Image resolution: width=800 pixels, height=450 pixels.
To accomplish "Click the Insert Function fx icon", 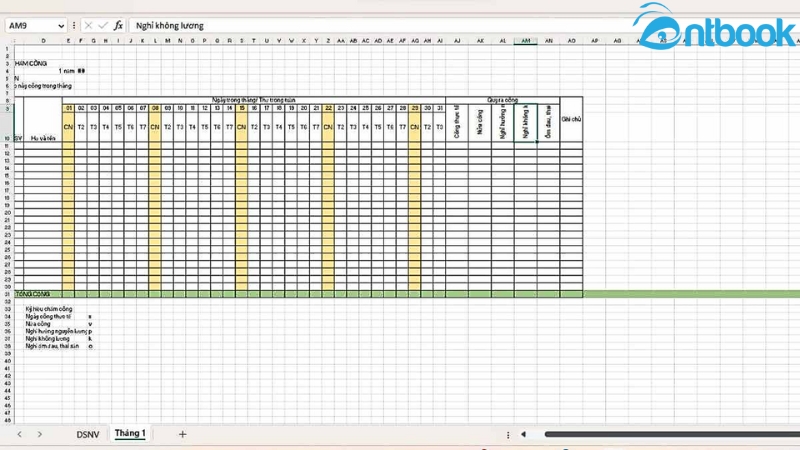I will (118, 26).
